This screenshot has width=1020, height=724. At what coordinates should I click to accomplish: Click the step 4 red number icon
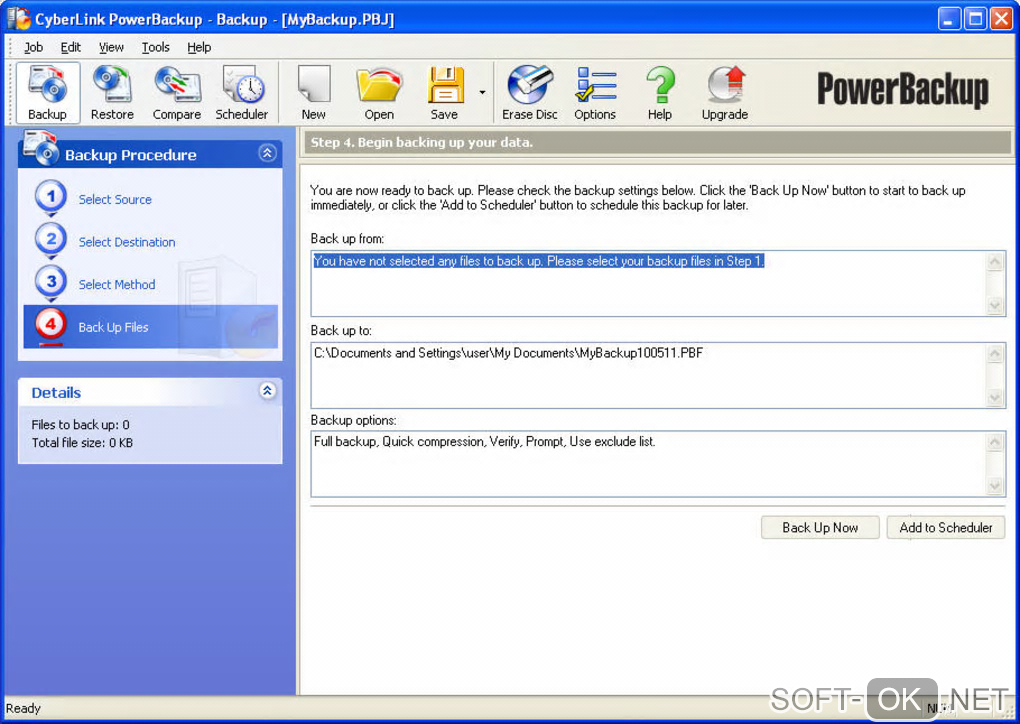(x=51, y=324)
